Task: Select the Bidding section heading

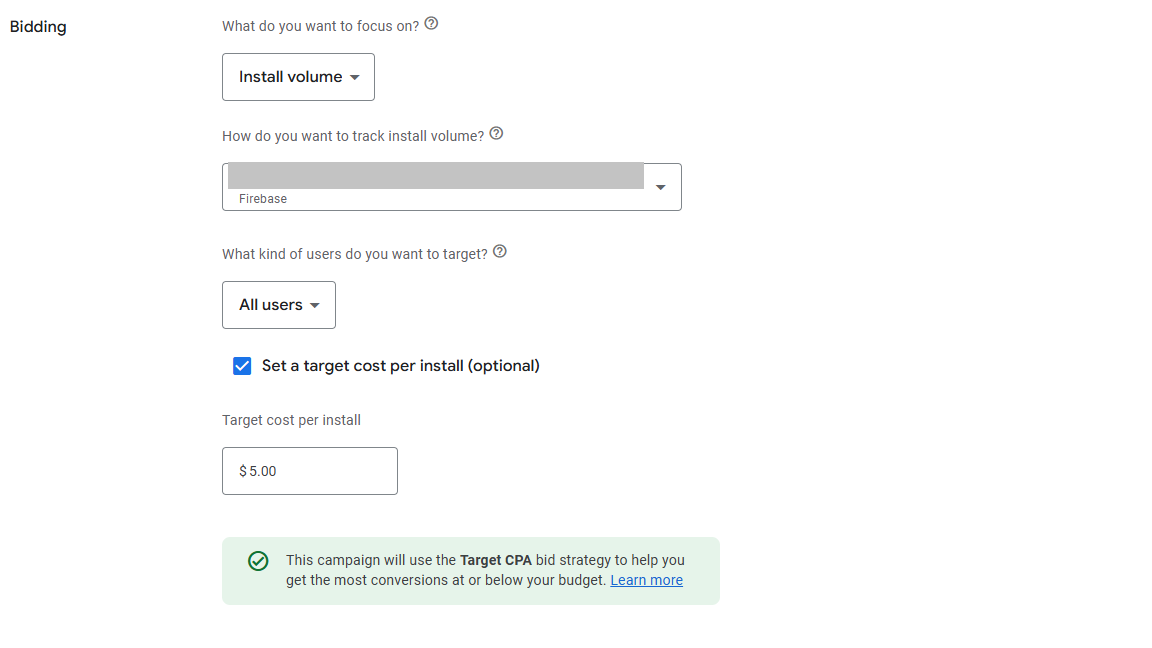Action: point(38,27)
